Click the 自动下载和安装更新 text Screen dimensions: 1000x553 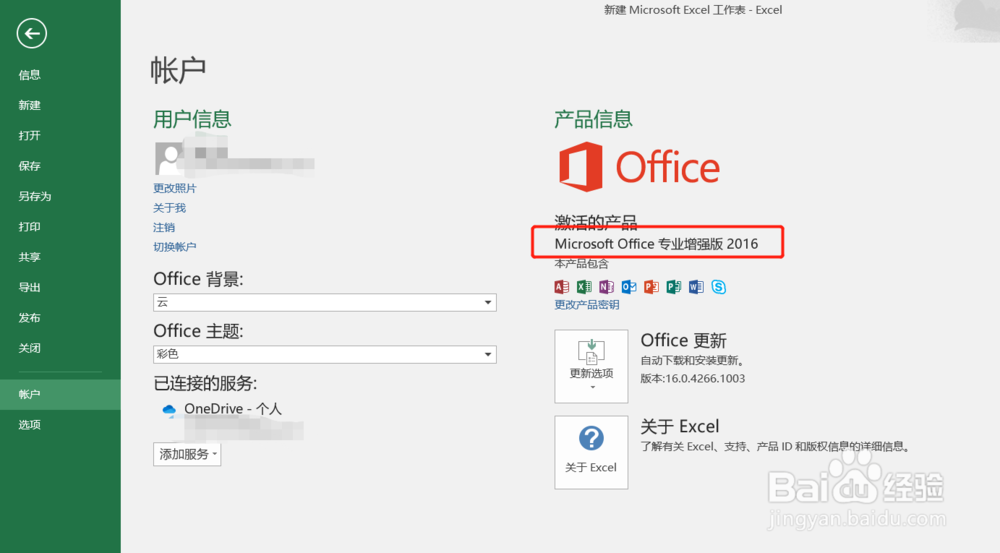click(x=693, y=361)
